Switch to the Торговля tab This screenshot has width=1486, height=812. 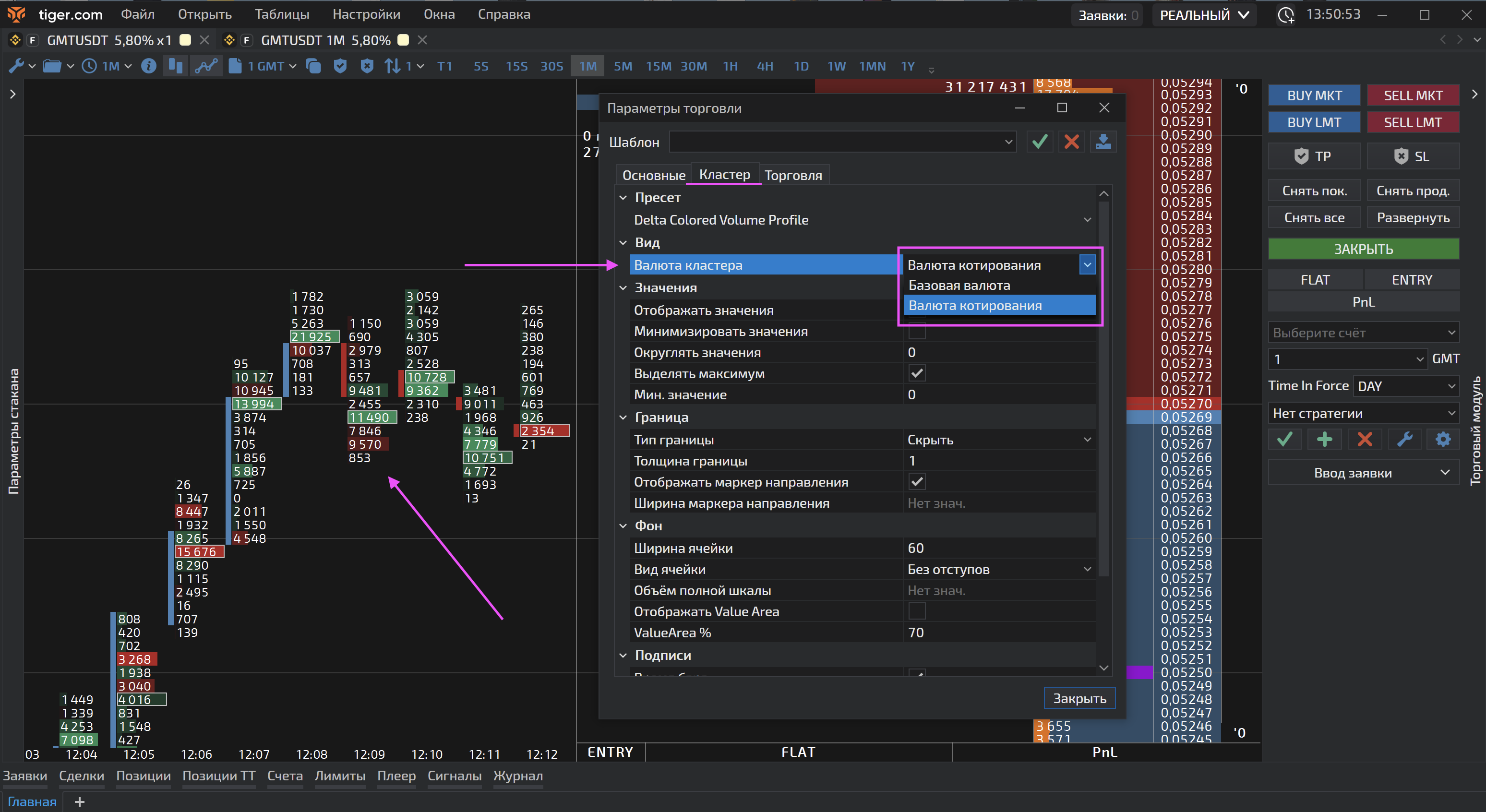(793, 175)
